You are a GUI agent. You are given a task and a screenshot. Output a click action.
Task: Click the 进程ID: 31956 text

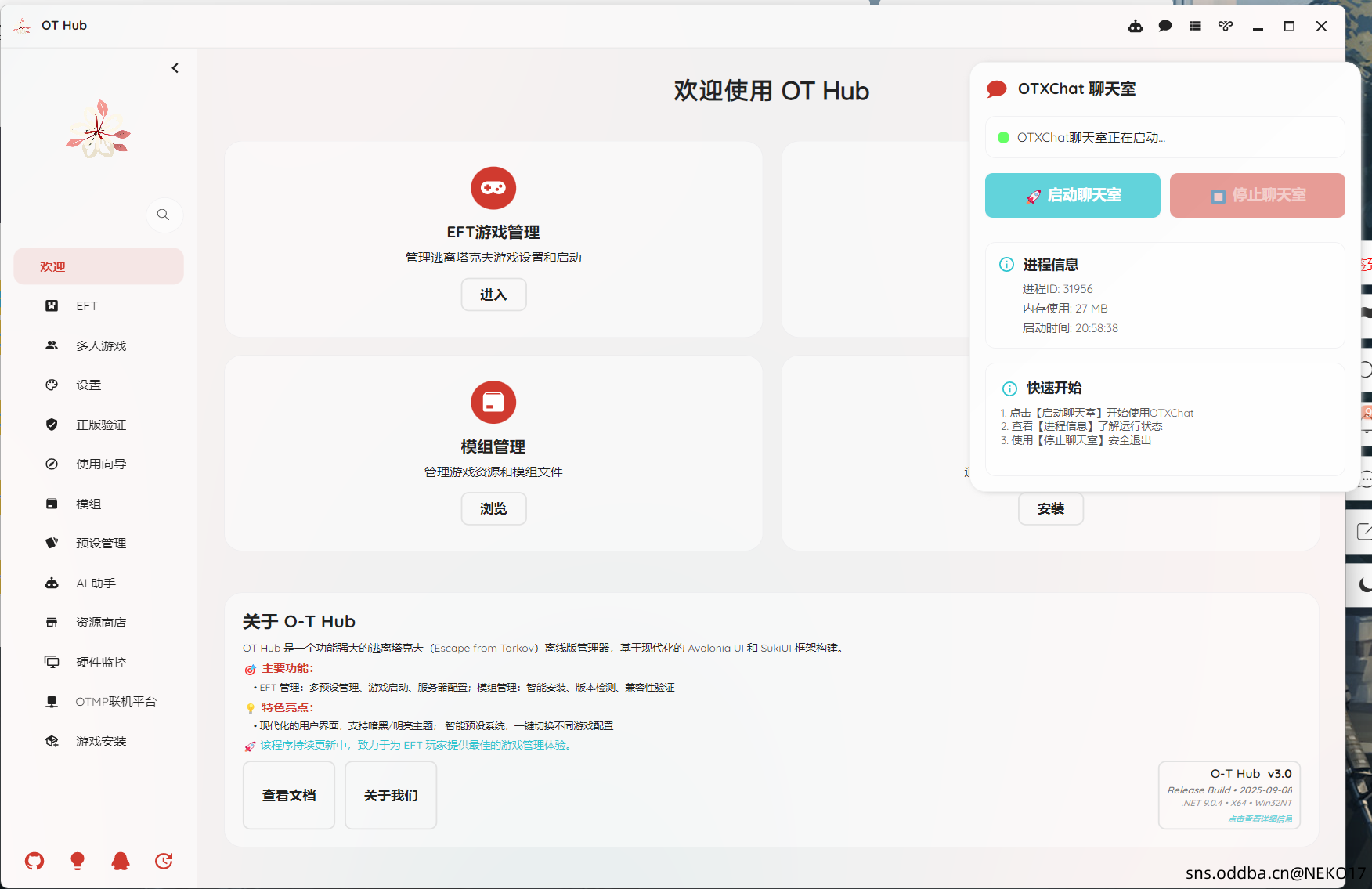tap(1057, 289)
